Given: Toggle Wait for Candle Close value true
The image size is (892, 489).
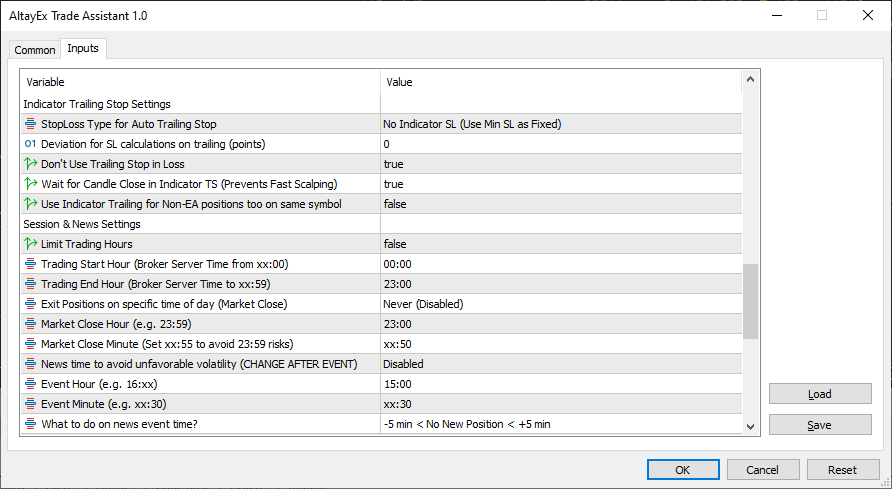Looking at the screenshot, I should coord(561,184).
